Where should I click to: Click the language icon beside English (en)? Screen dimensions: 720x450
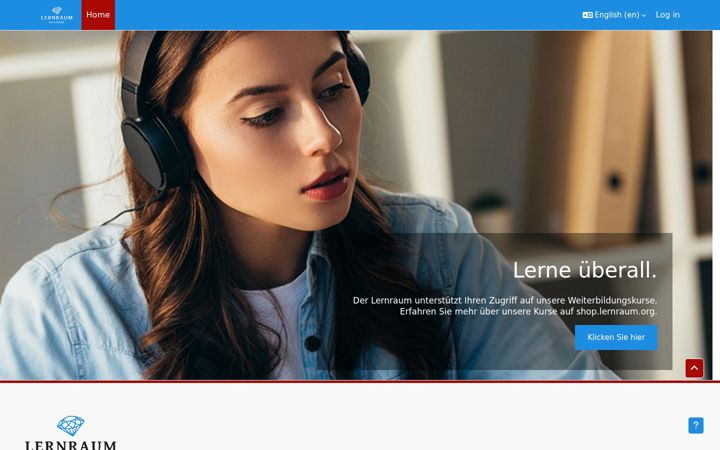pos(587,15)
